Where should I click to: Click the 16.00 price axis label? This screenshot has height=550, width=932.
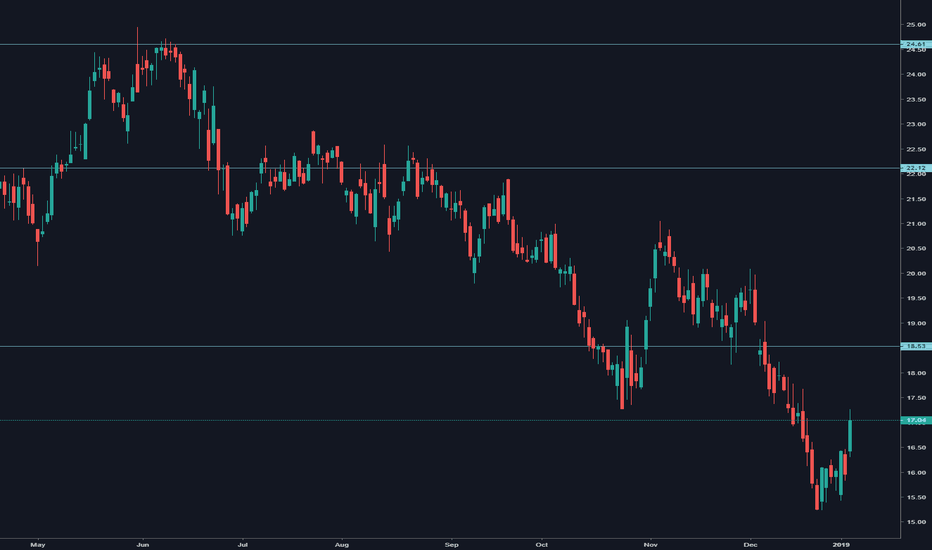(916, 473)
